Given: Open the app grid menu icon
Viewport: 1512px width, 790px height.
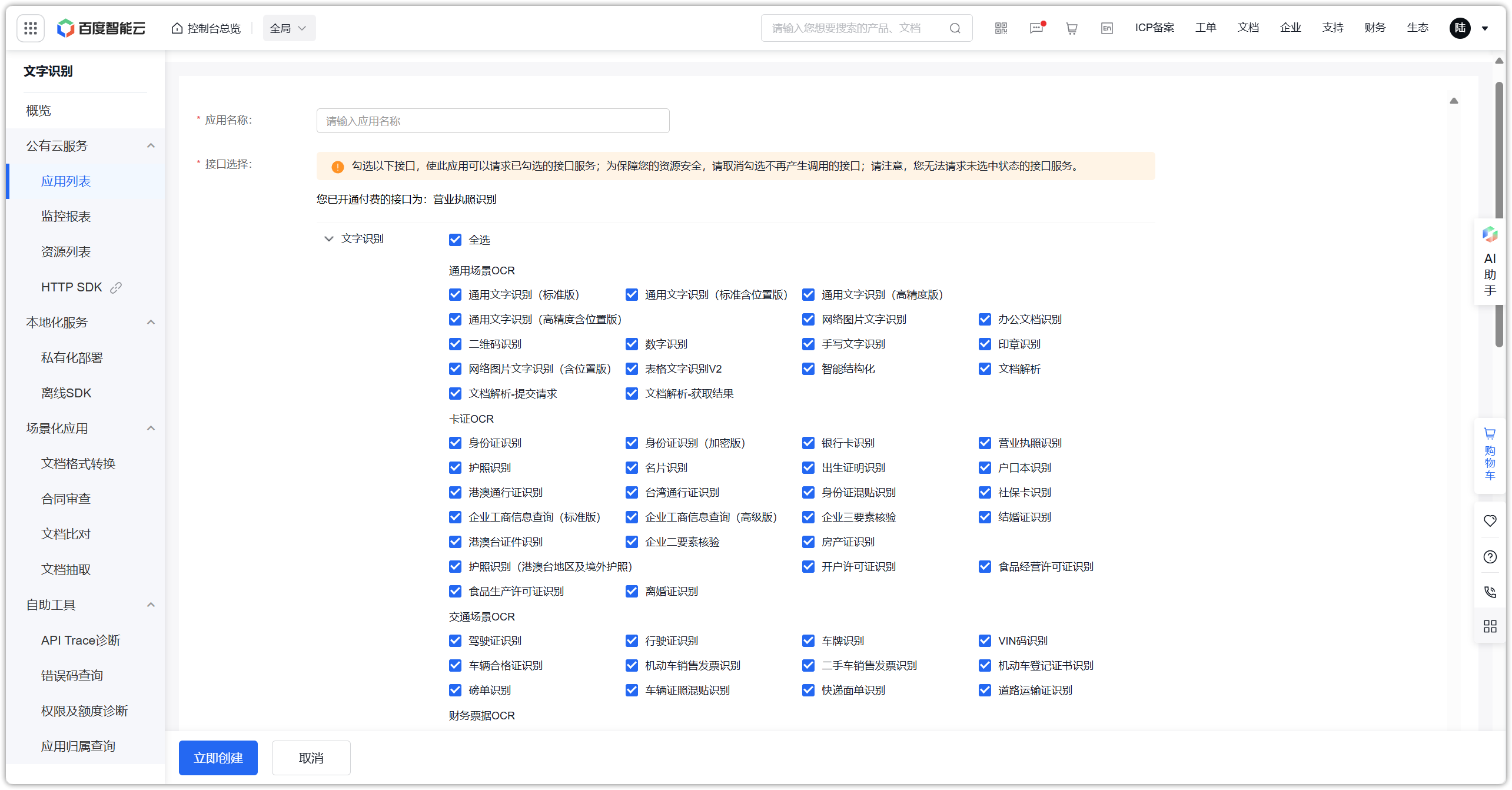Looking at the screenshot, I should click(x=31, y=28).
